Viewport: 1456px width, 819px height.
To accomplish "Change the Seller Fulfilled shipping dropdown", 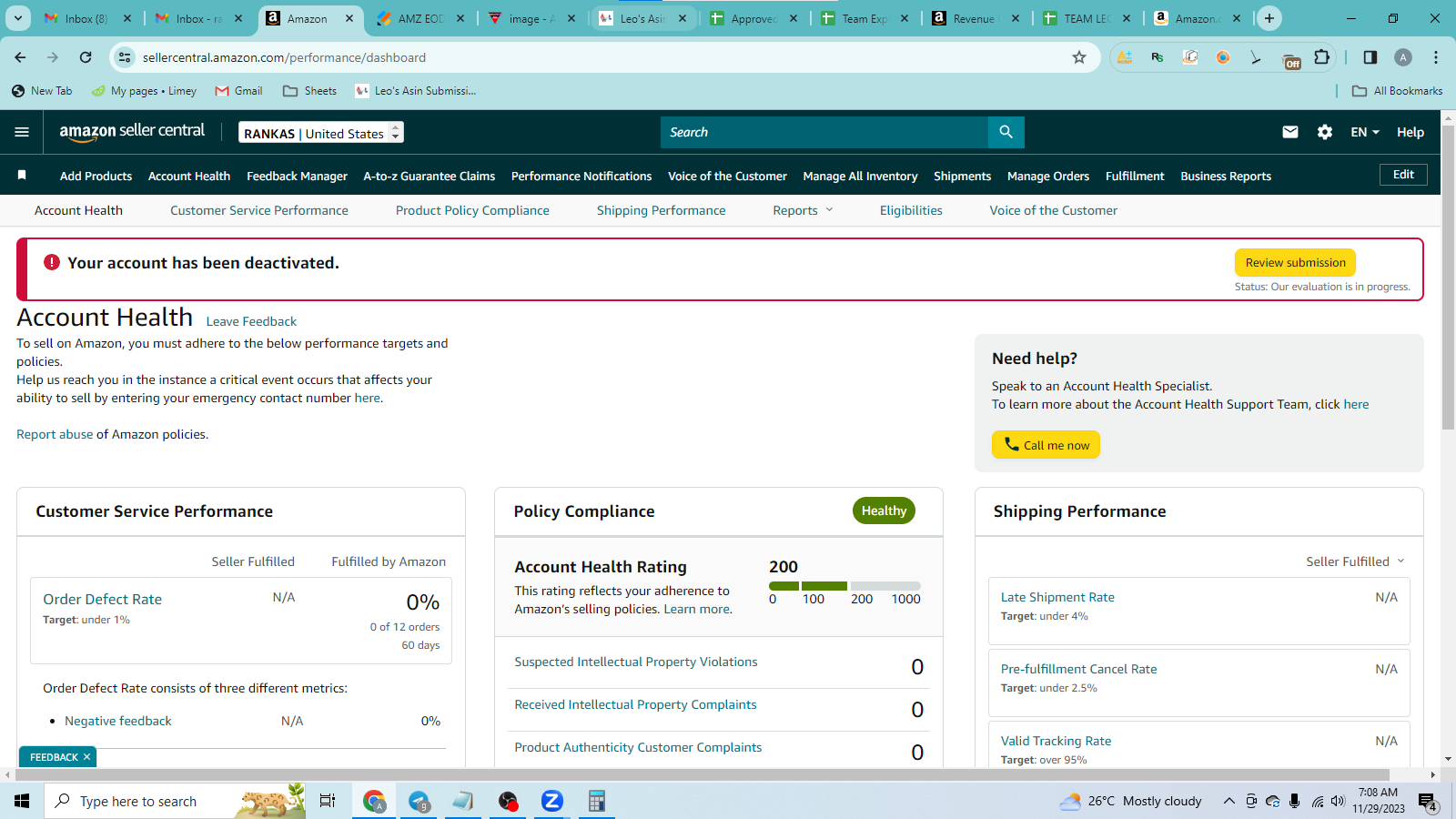I will (x=1355, y=561).
